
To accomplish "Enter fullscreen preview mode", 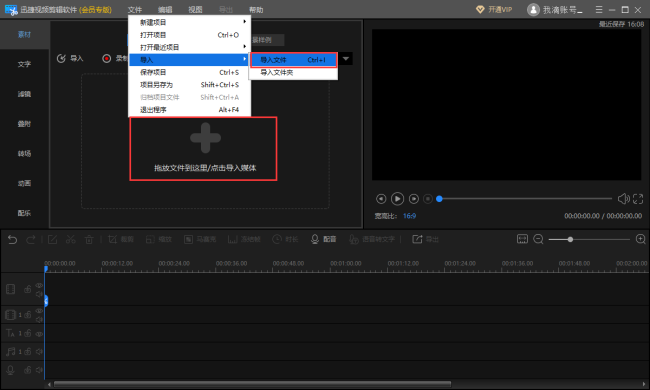I will 638,199.
